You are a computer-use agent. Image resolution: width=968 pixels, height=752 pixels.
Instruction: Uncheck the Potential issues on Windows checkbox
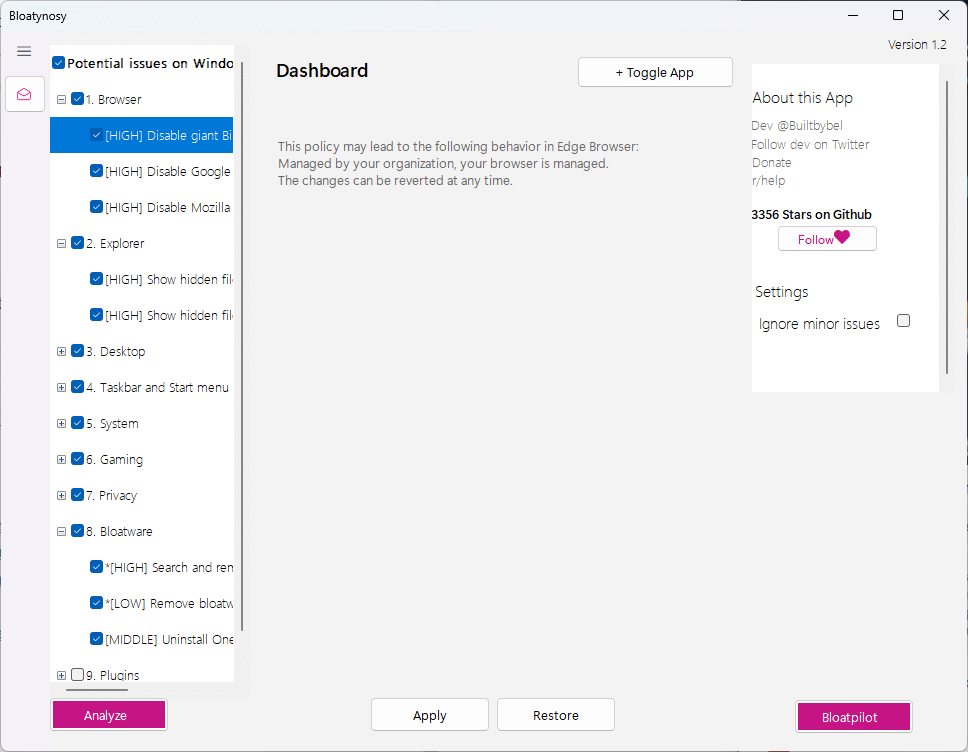pyautogui.click(x=57, y=62)
